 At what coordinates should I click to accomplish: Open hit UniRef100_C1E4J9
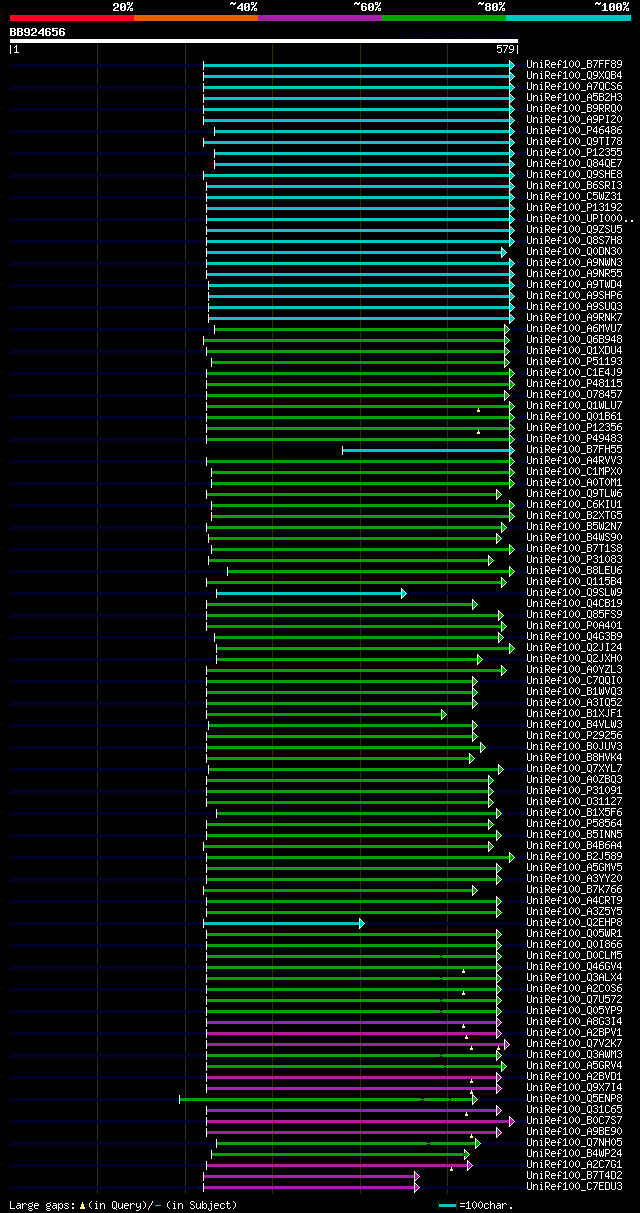pos(574,373)
